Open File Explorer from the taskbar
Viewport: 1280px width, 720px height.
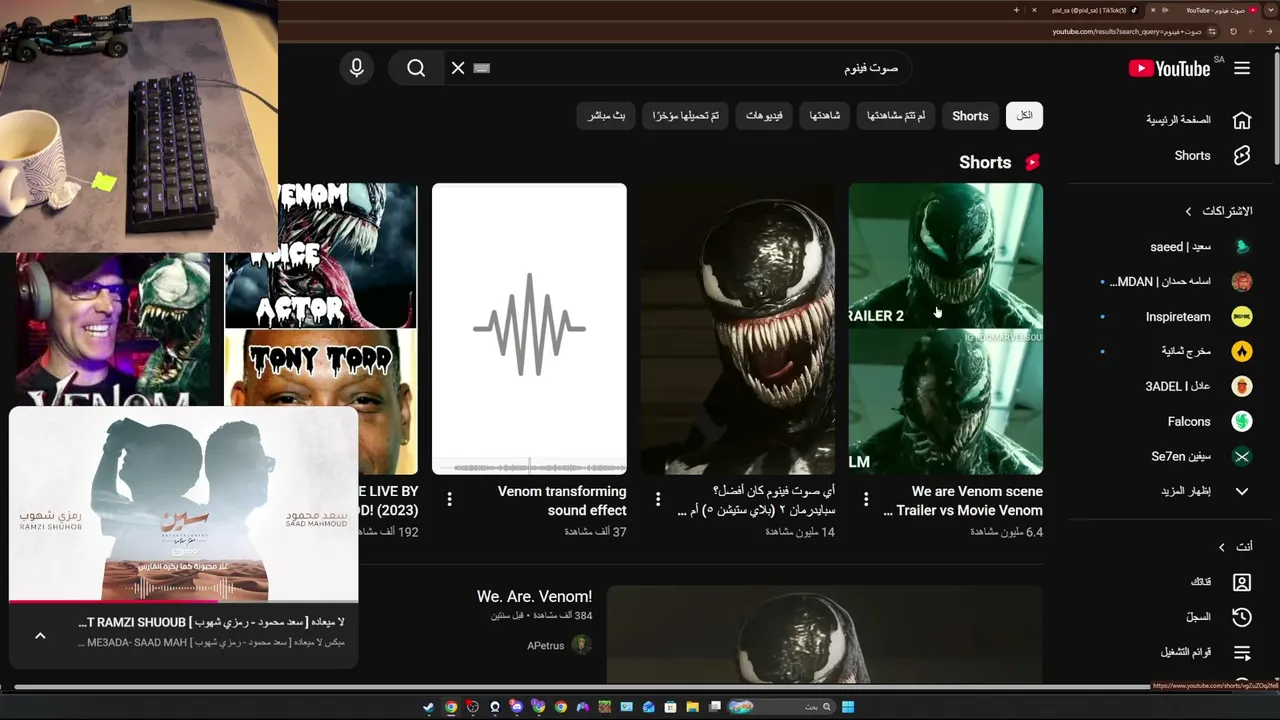pyautogui.click(x=693, y=707)
